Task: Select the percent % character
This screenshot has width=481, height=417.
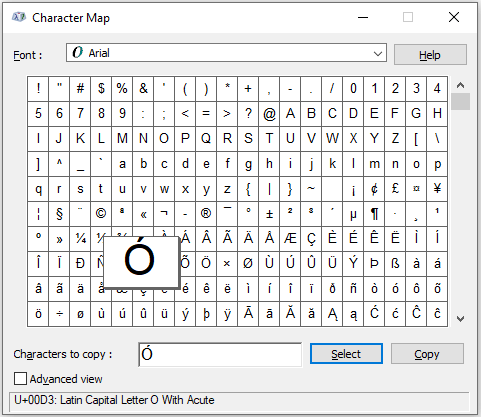Action: [122, 89]
